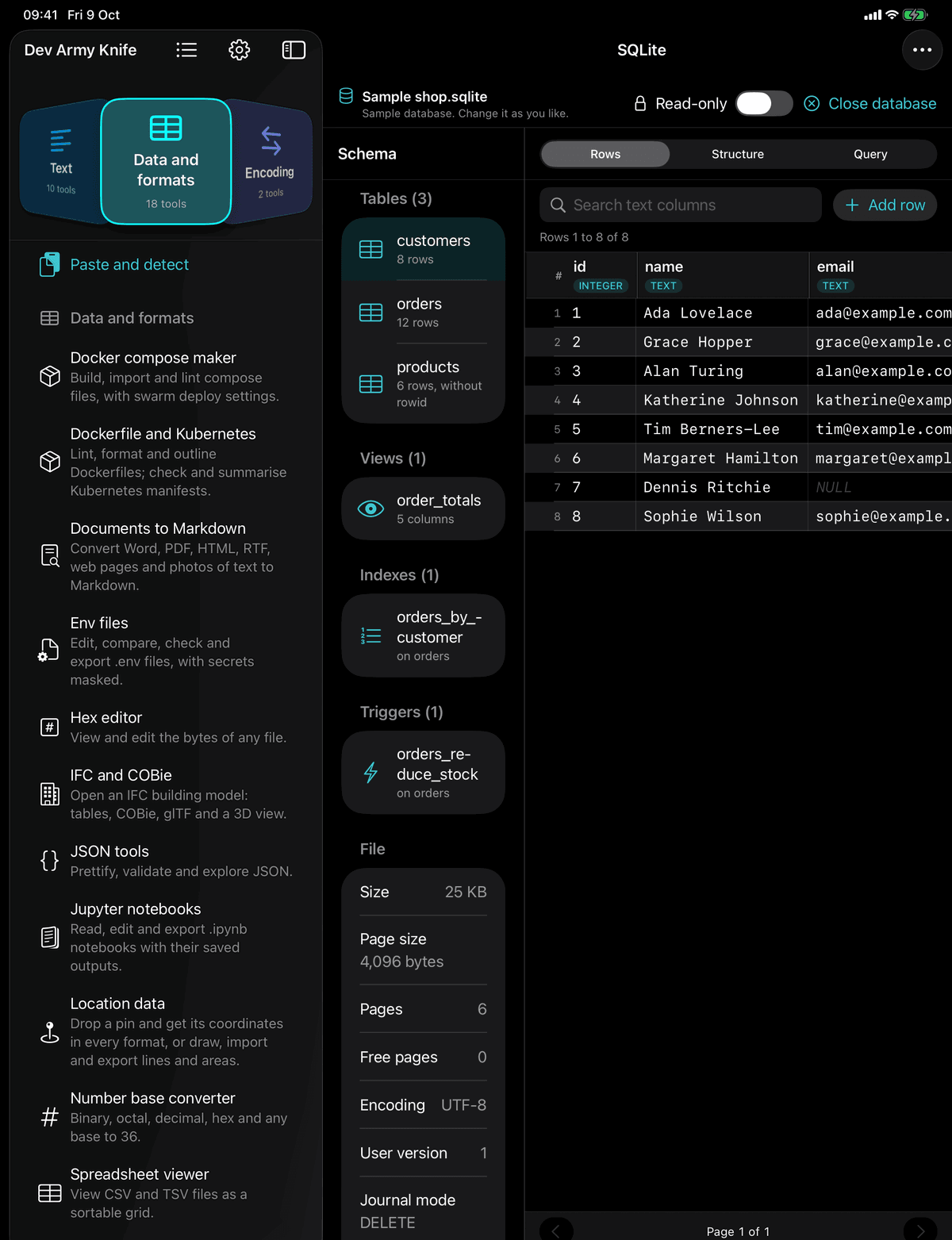
Task: Click the orders_by_customer index list icon
Action: 370,635
